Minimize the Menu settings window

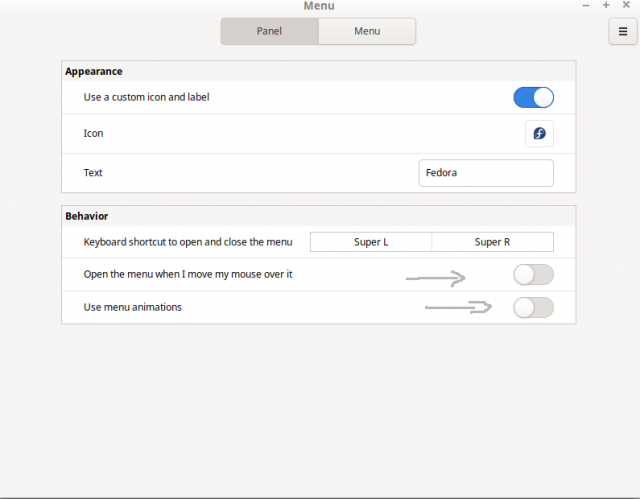click(586, 5)
